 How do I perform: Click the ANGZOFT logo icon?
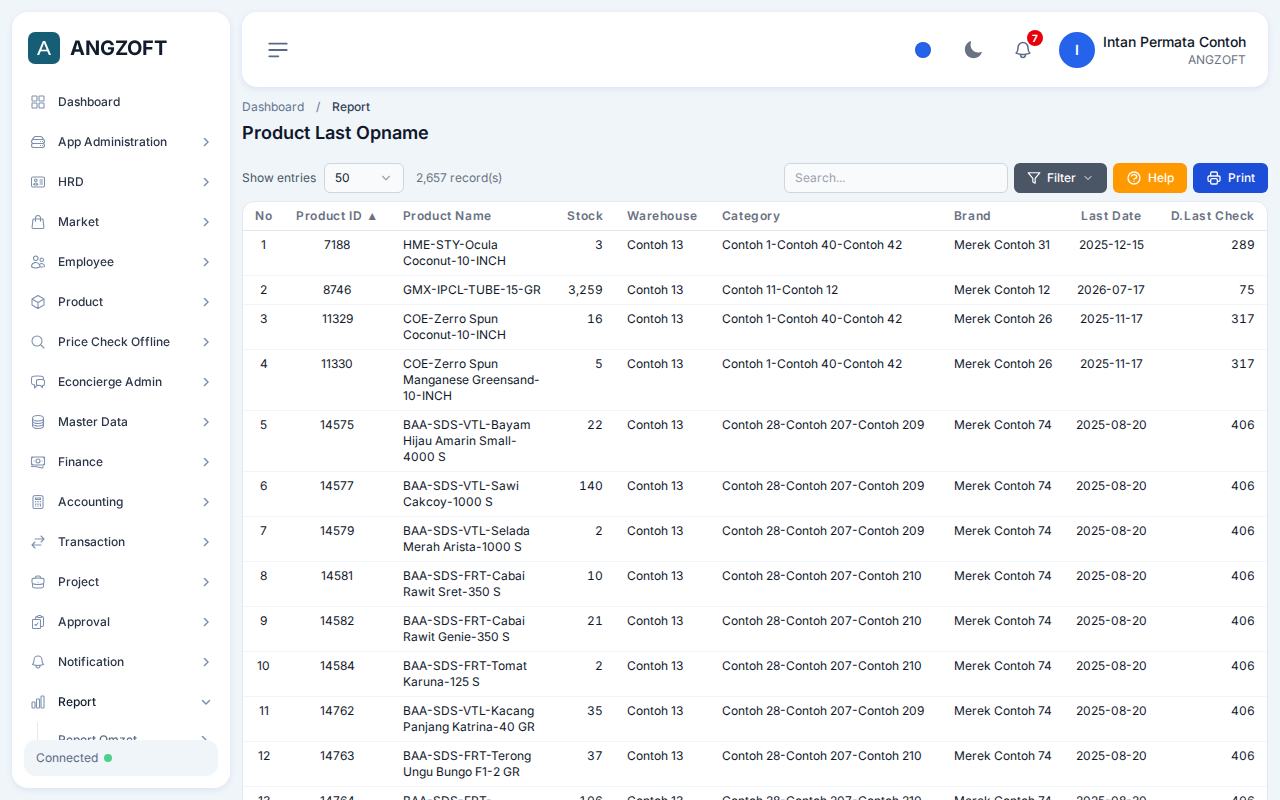coord(44,48)
